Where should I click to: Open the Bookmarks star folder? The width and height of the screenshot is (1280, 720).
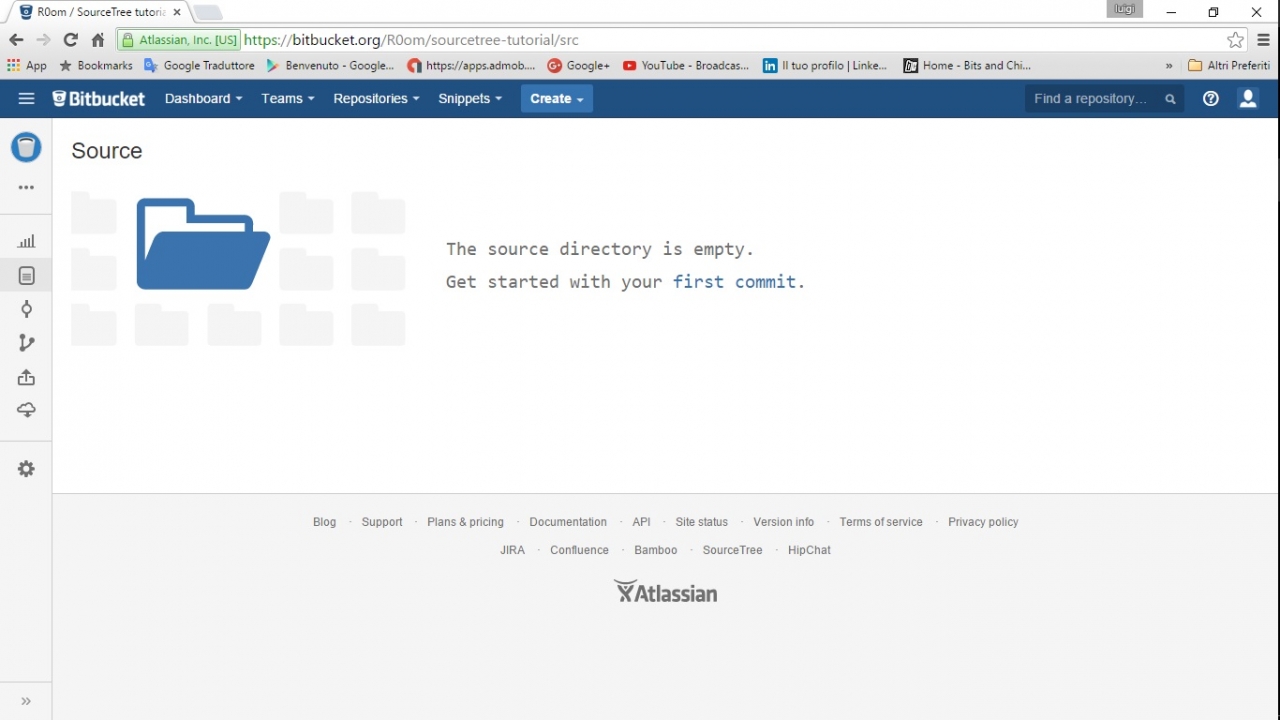click(96, 65)
